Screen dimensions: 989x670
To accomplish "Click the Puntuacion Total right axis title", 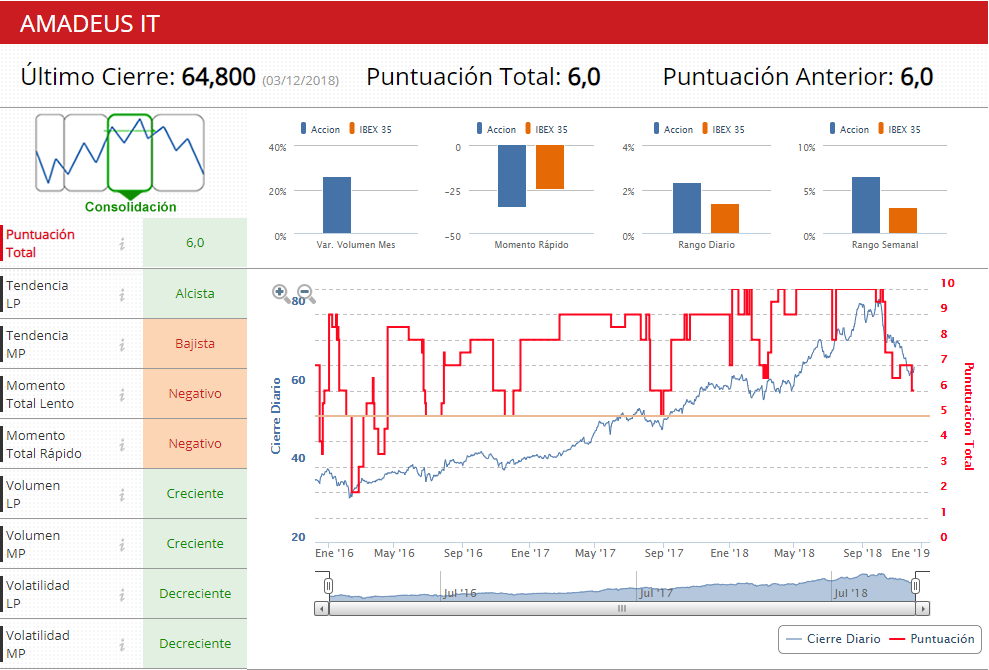I will point(968,416).
